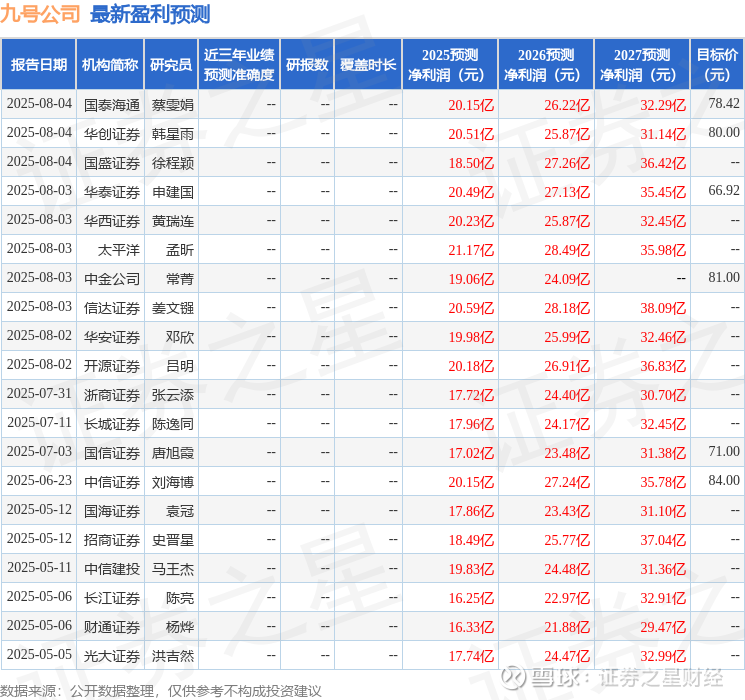Image resolution: width=745 pixels, height=700 pixels.
Task: Click the 28.49亿 forecast value
Action: tap(567, 250)
